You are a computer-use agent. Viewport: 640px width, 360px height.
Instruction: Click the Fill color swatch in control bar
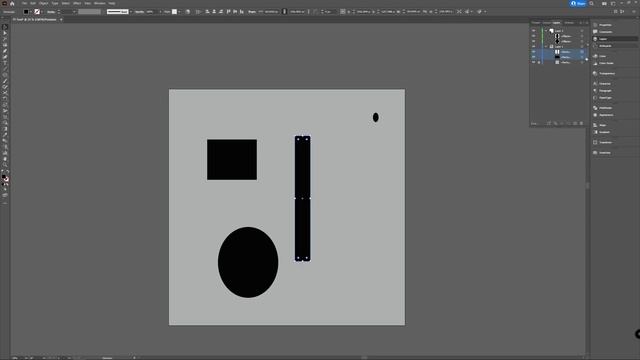[x=26, y=12]
